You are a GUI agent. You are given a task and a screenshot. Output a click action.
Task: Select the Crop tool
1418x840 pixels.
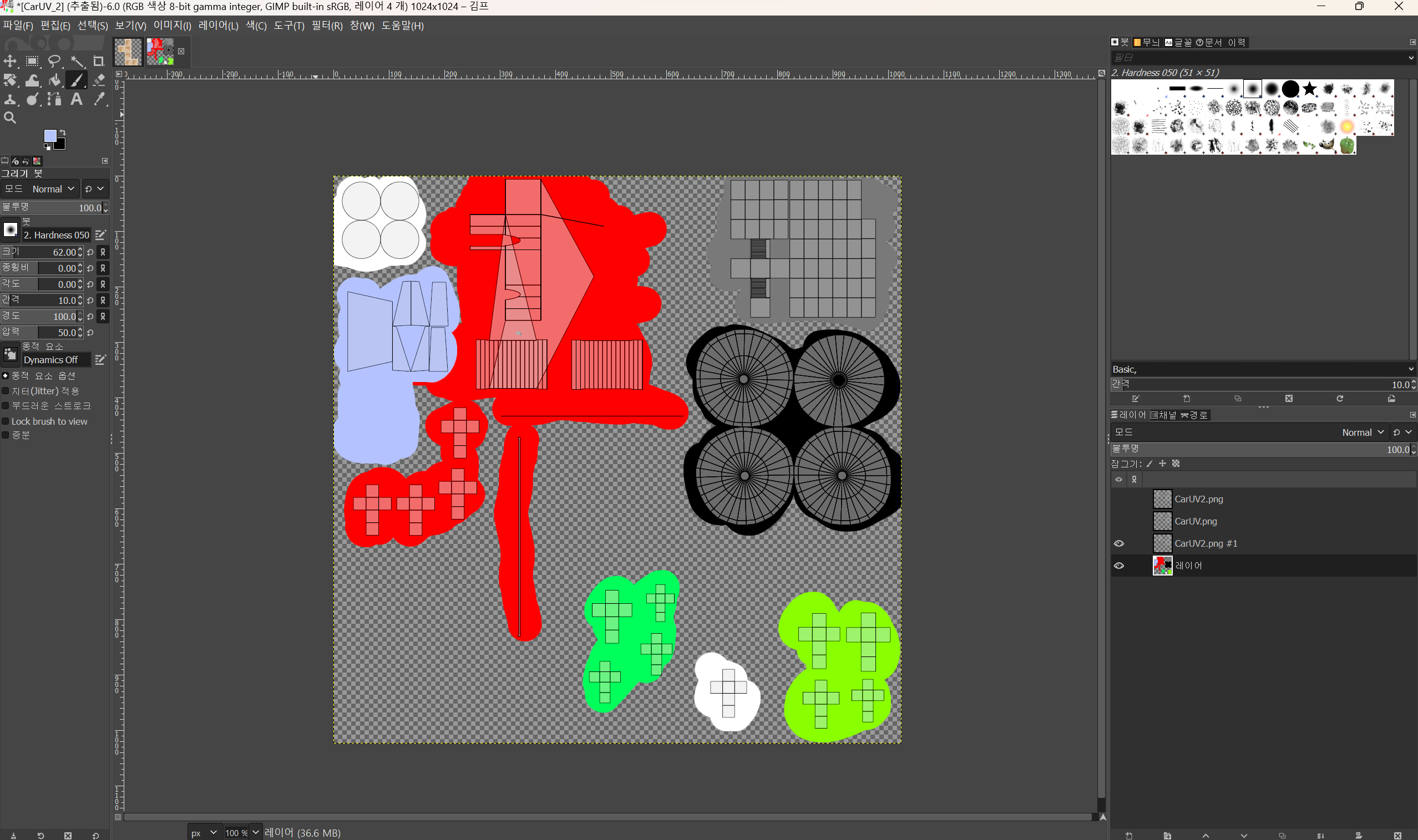(x=99, y=61)
